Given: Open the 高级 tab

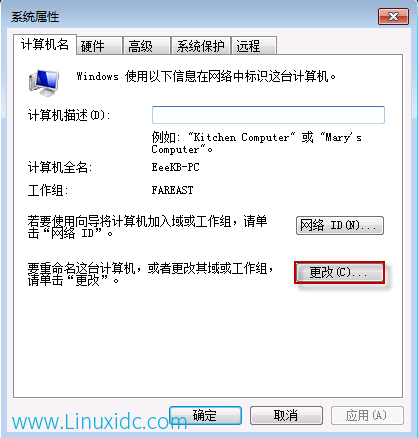Looking at the screenshot, I should pyautogui.click(x=147, y=46).
